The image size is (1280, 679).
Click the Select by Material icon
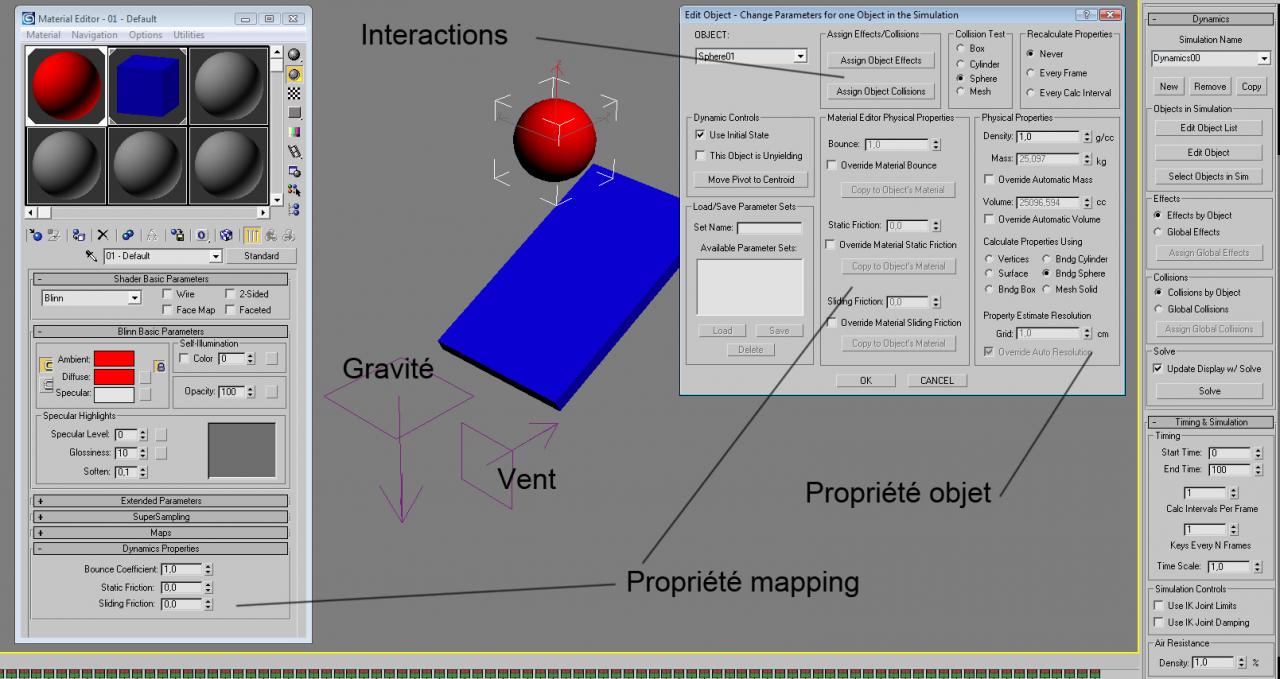(x=295, y=190)
